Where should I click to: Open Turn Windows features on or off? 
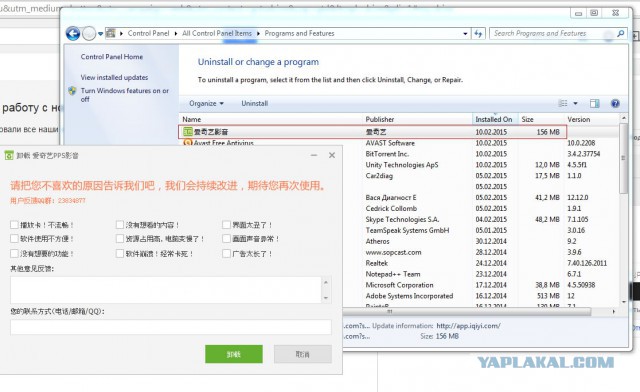(124, 95)
